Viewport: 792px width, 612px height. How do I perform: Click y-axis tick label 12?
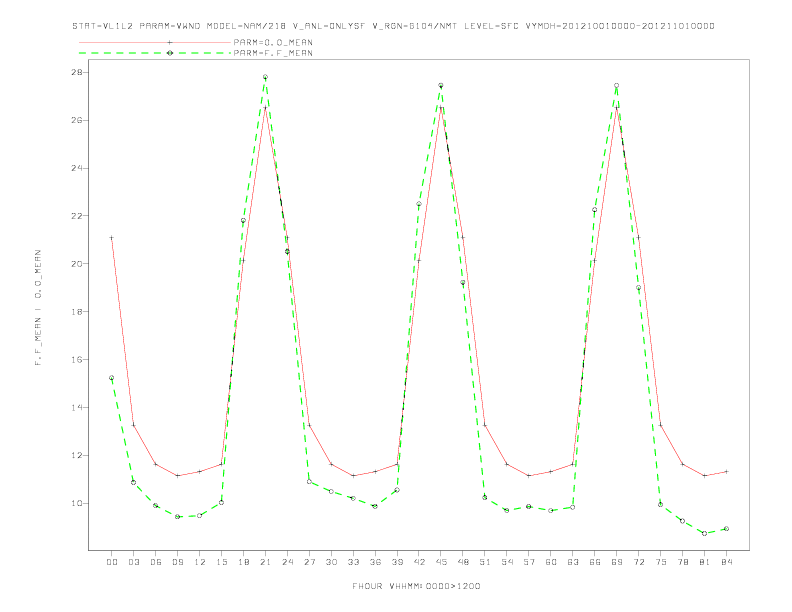tap(77, 455)
